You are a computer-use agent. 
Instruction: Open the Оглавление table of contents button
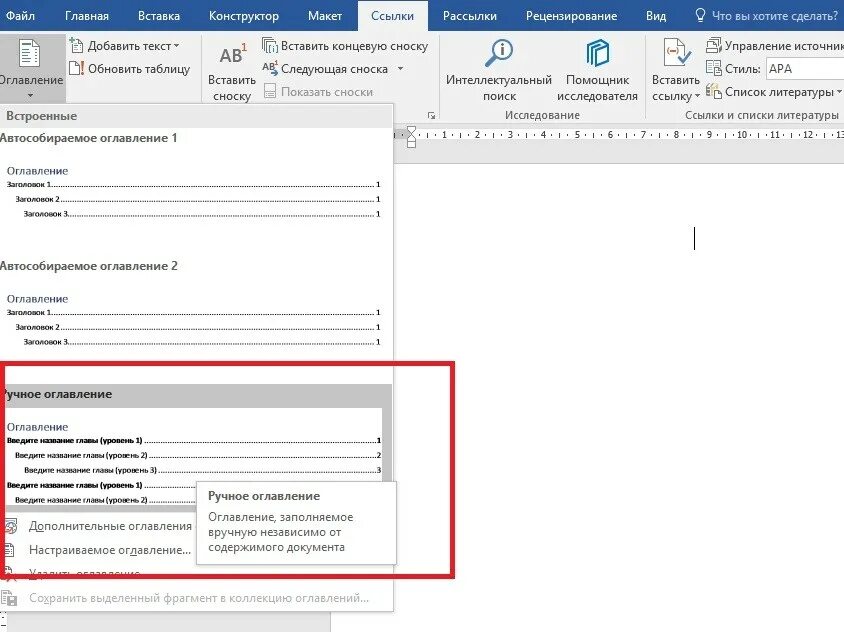[31, 68]
